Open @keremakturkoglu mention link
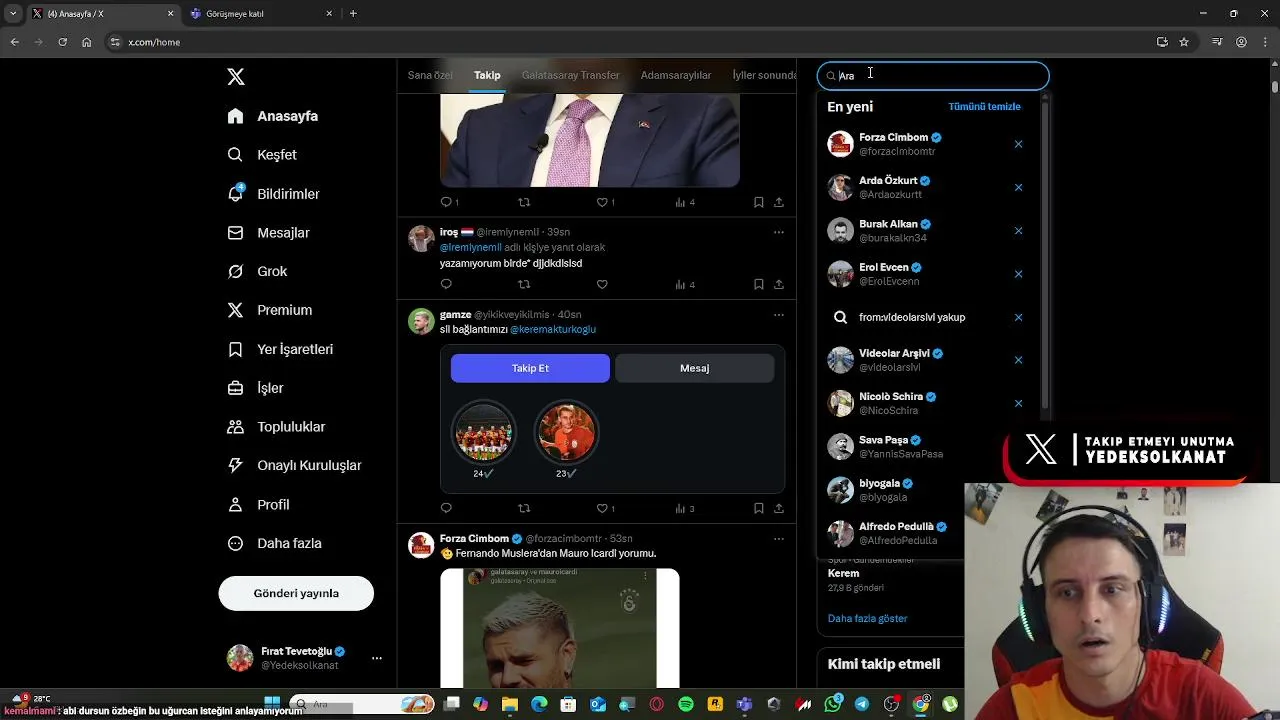This screenshot has height=720, width=1280. pos(553,330)
